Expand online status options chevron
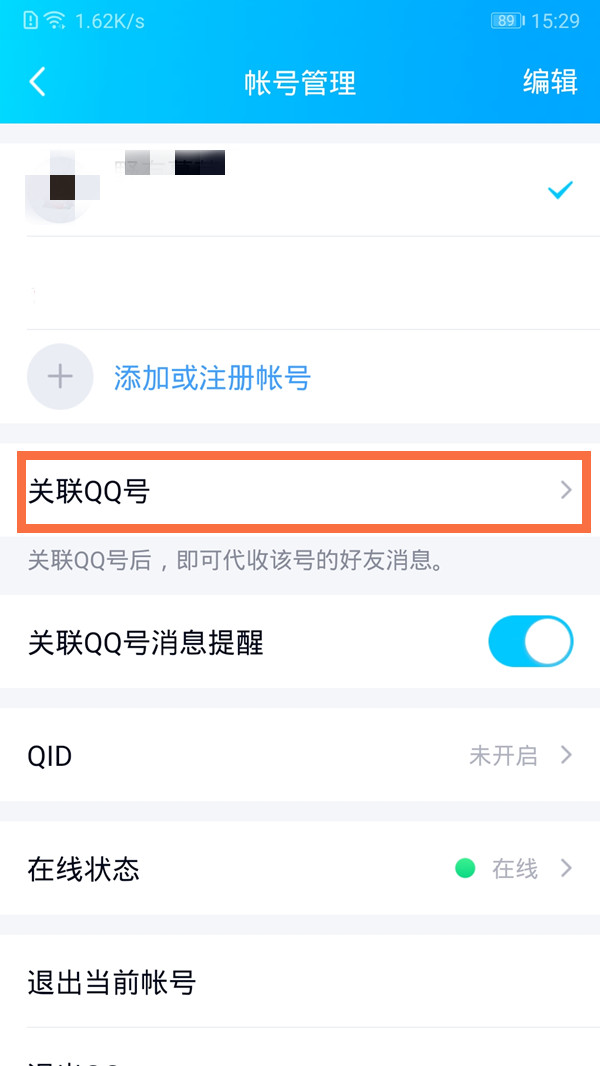This screenshot has width=600, height=1066. (x=566, y=869)
